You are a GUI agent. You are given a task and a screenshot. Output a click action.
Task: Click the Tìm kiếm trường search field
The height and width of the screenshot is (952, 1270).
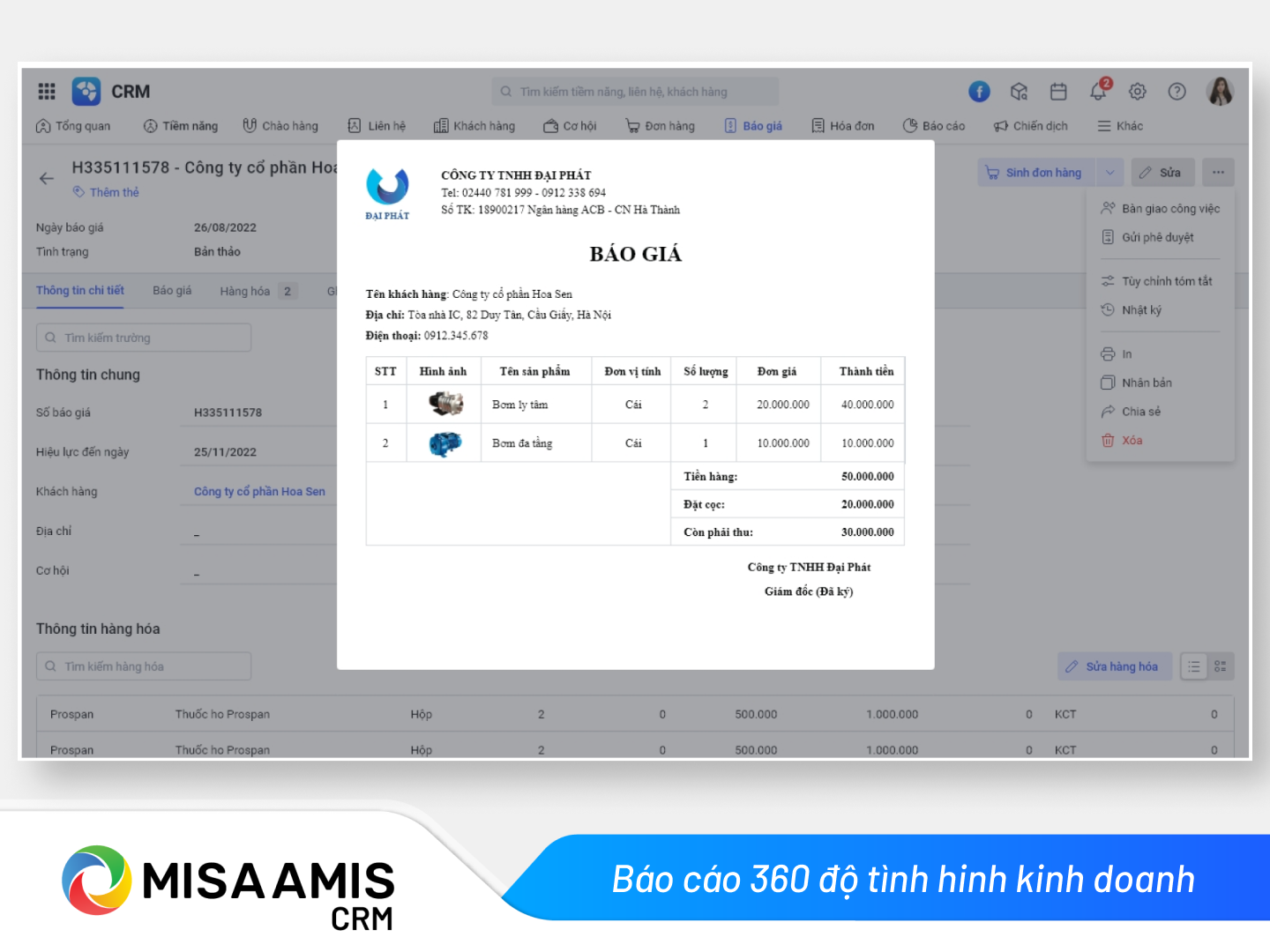144,338
